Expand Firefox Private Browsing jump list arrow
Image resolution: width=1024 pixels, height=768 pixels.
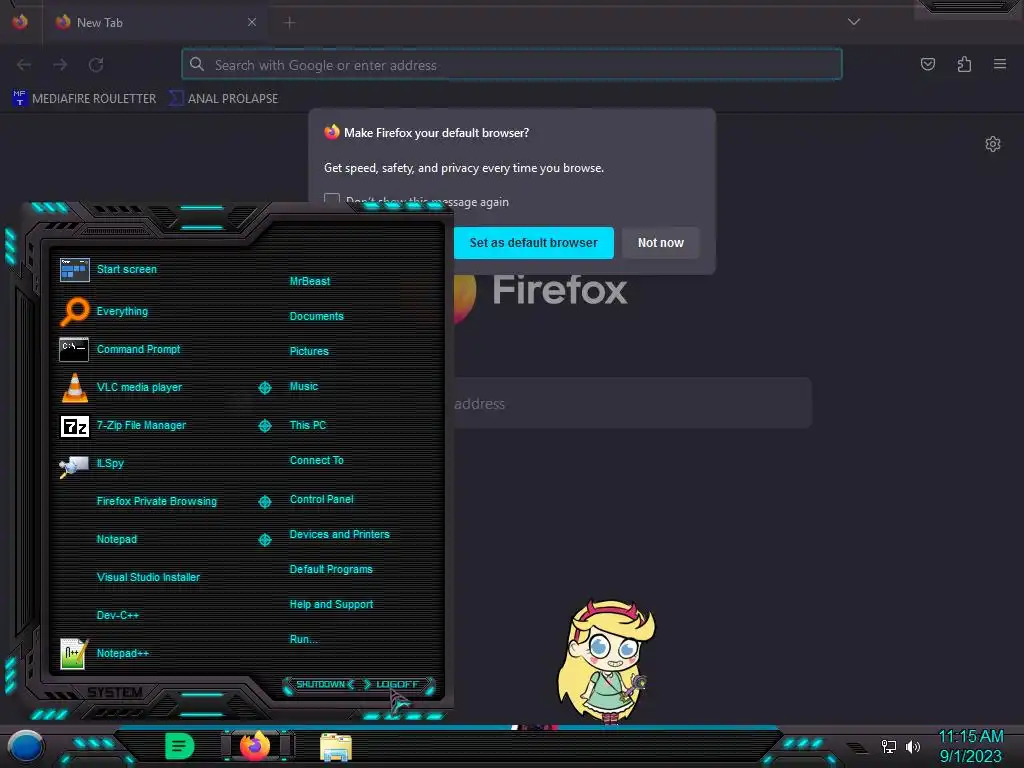264,502
